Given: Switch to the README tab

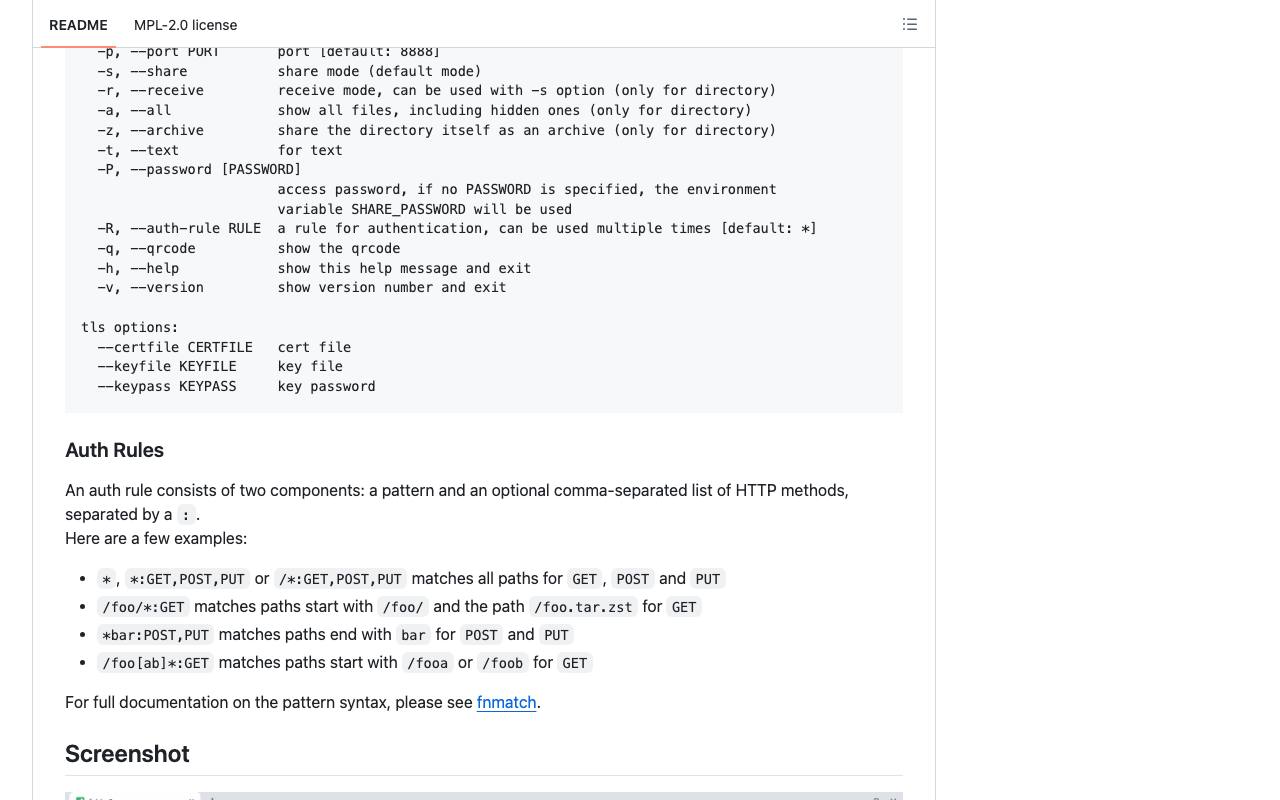Looking at the screenshot, I should pos(78,25).
